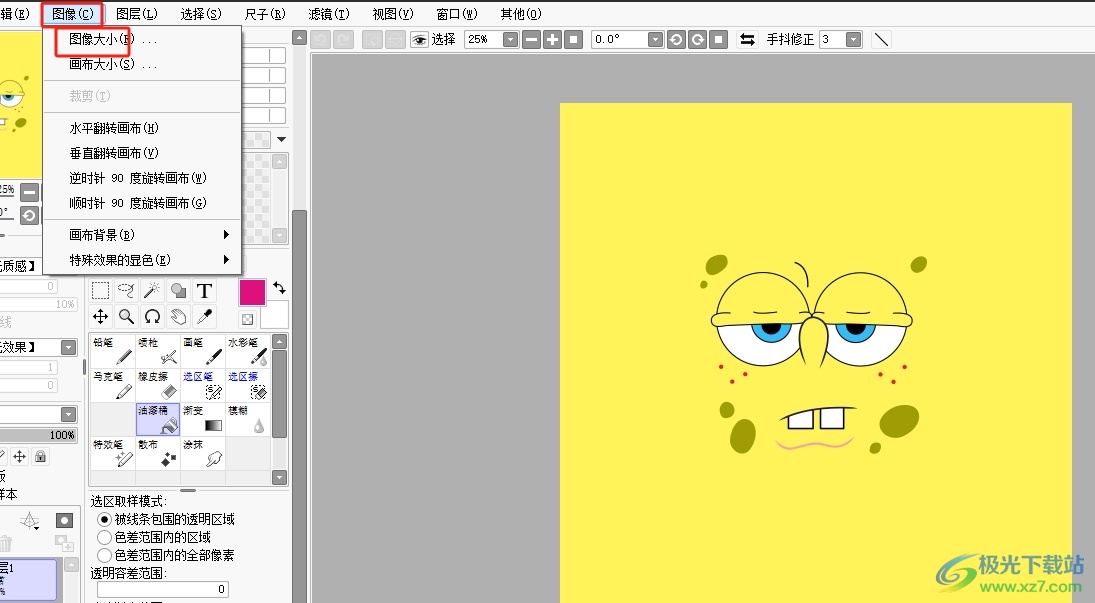Choose the 画笔 brush tool
This screenshot has width=1095, height=603.
pyautogui.click(x=203, y=351)
